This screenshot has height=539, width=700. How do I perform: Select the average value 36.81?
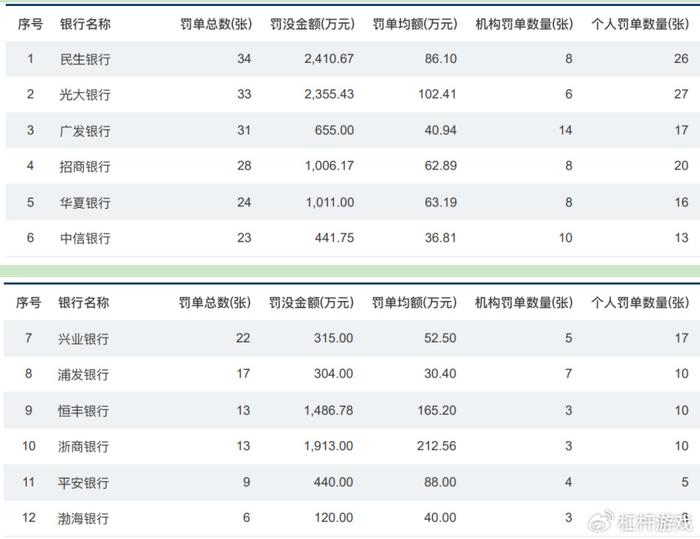click(441, 238)
